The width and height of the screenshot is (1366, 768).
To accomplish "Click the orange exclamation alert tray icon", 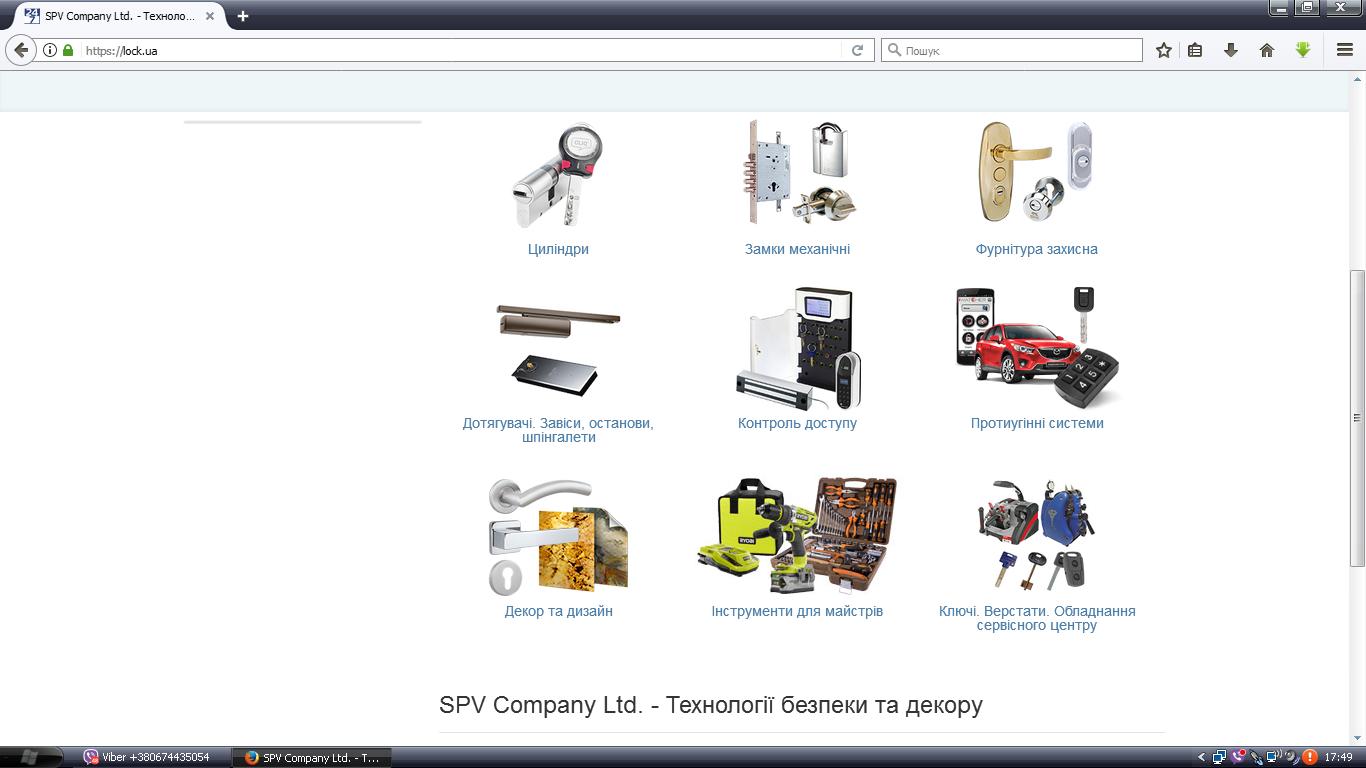I will coord(1309,758).
